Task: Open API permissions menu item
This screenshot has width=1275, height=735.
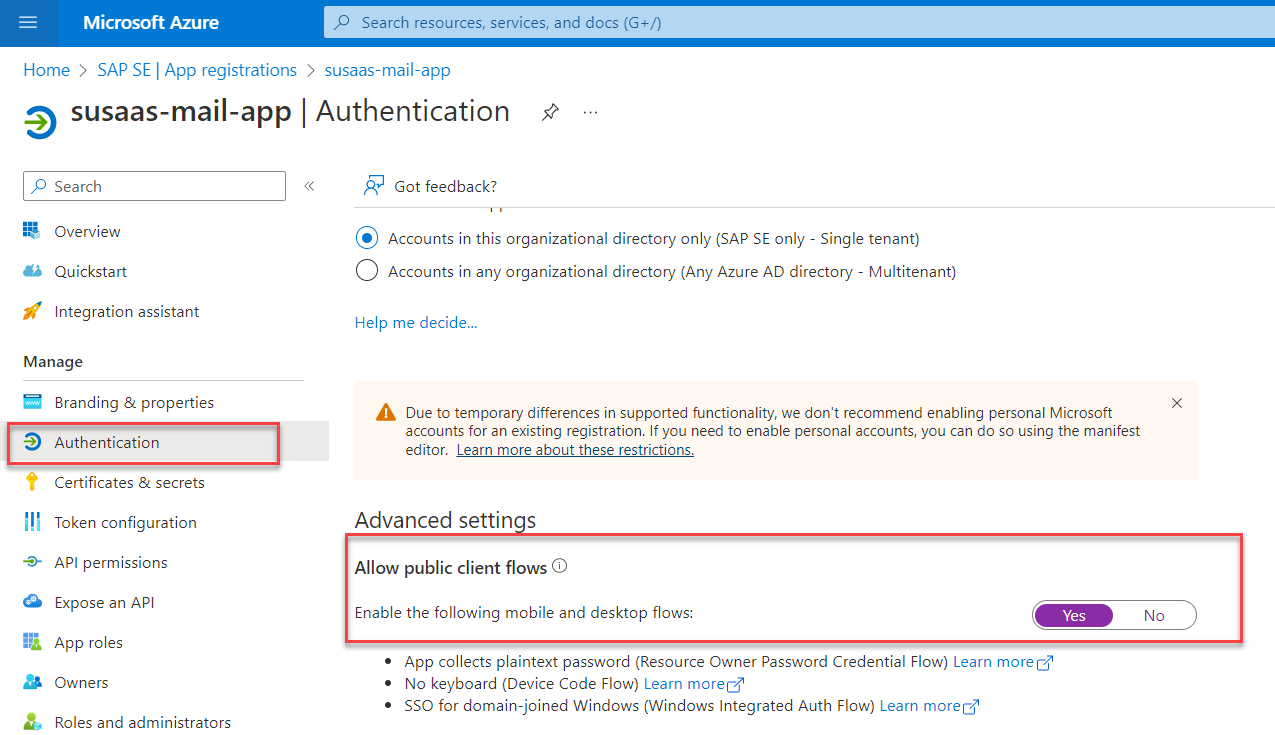Action: [111, 562]
